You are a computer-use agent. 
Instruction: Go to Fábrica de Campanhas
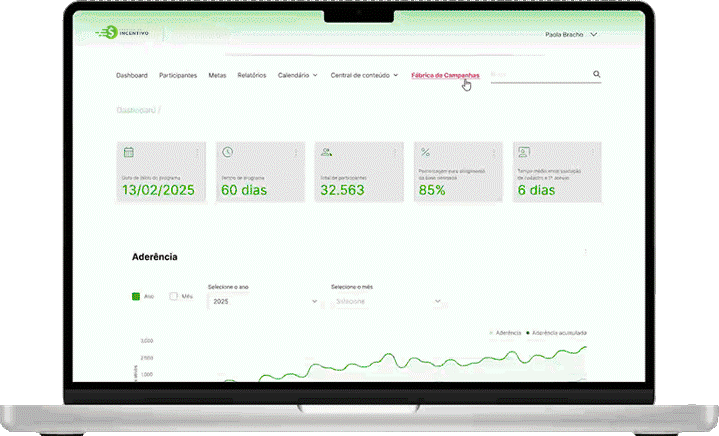445,75
